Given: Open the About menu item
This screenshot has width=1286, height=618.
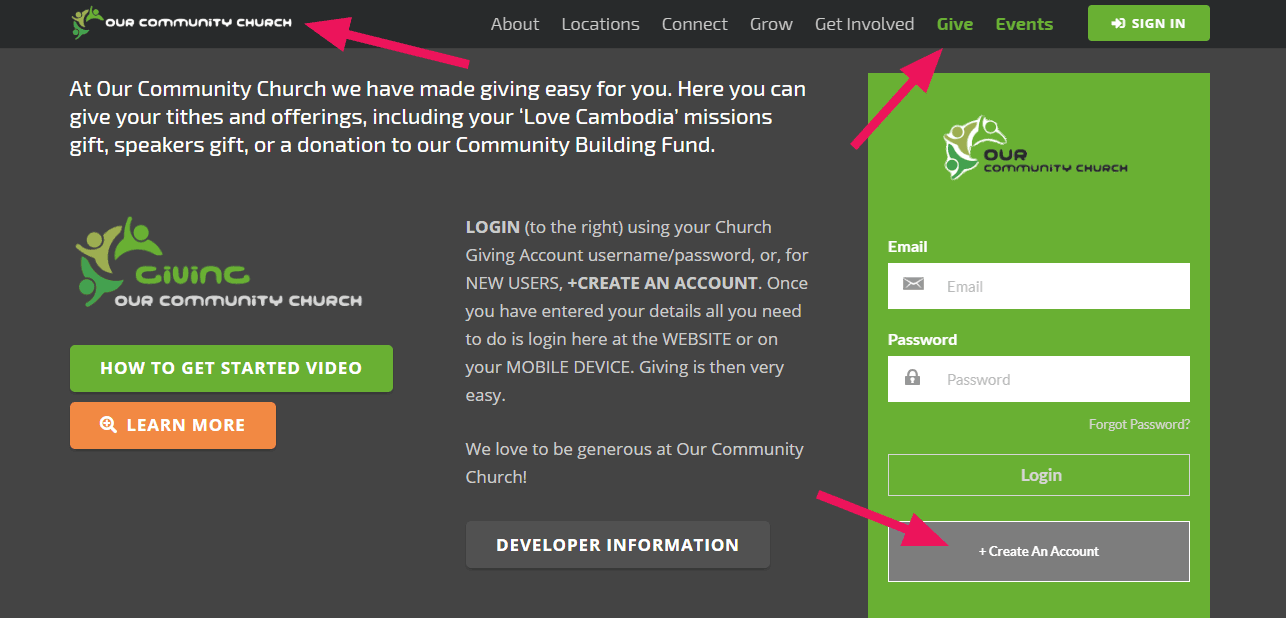Looking at the screenshot, I should coord(515,24).
